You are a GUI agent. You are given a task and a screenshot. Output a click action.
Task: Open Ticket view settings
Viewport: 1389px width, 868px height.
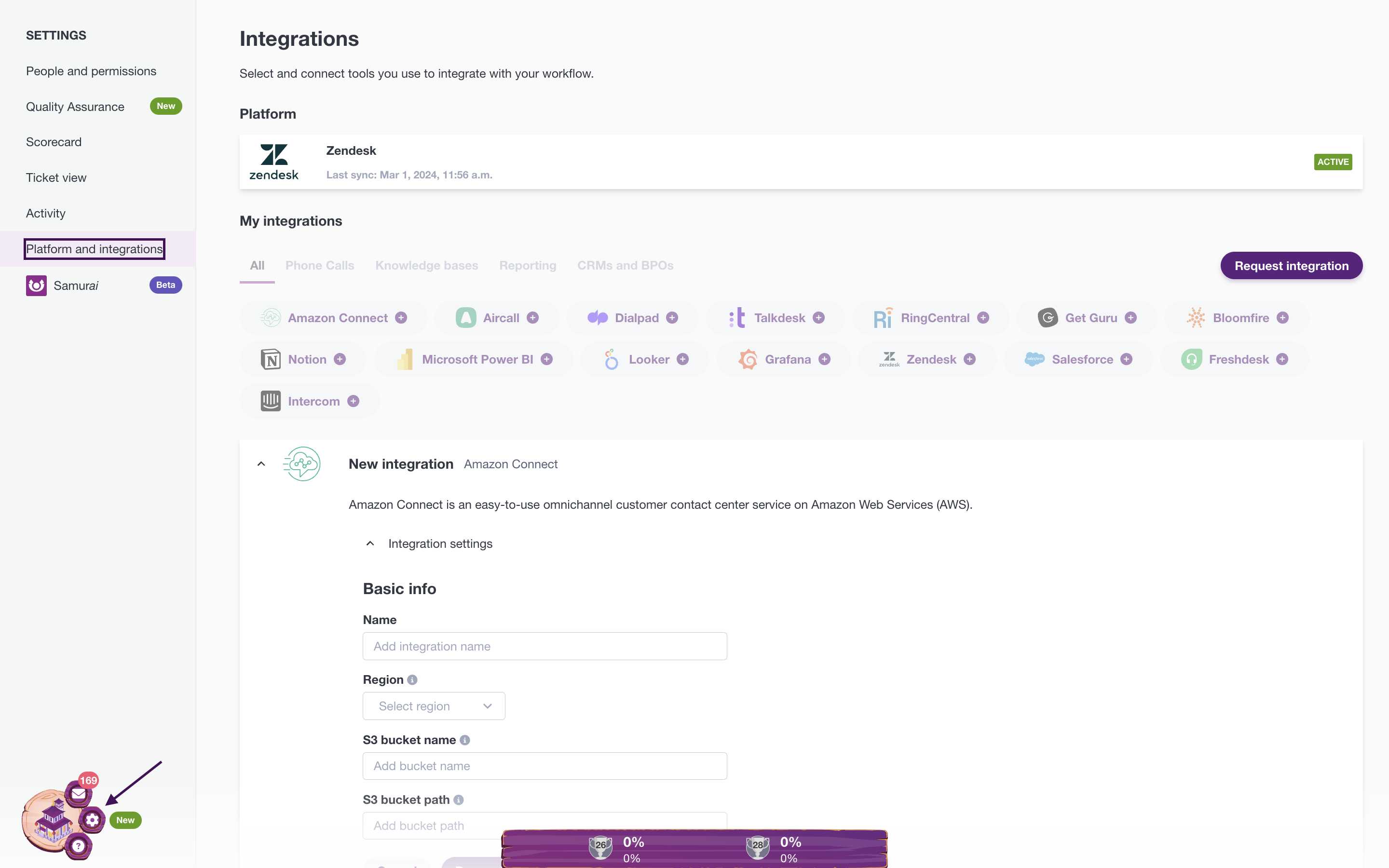56,177
